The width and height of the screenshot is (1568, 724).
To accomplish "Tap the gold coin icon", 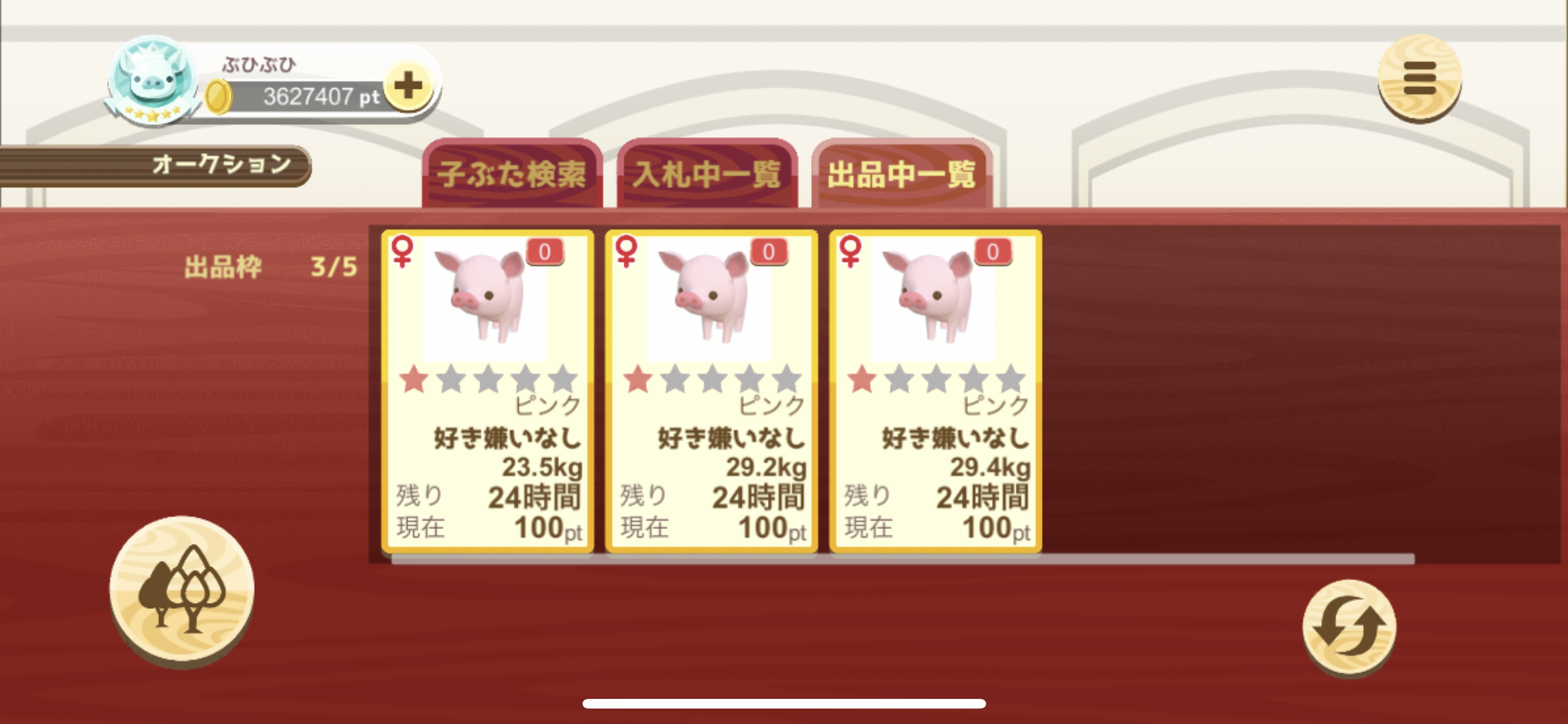I will click(x=219, y=97).
